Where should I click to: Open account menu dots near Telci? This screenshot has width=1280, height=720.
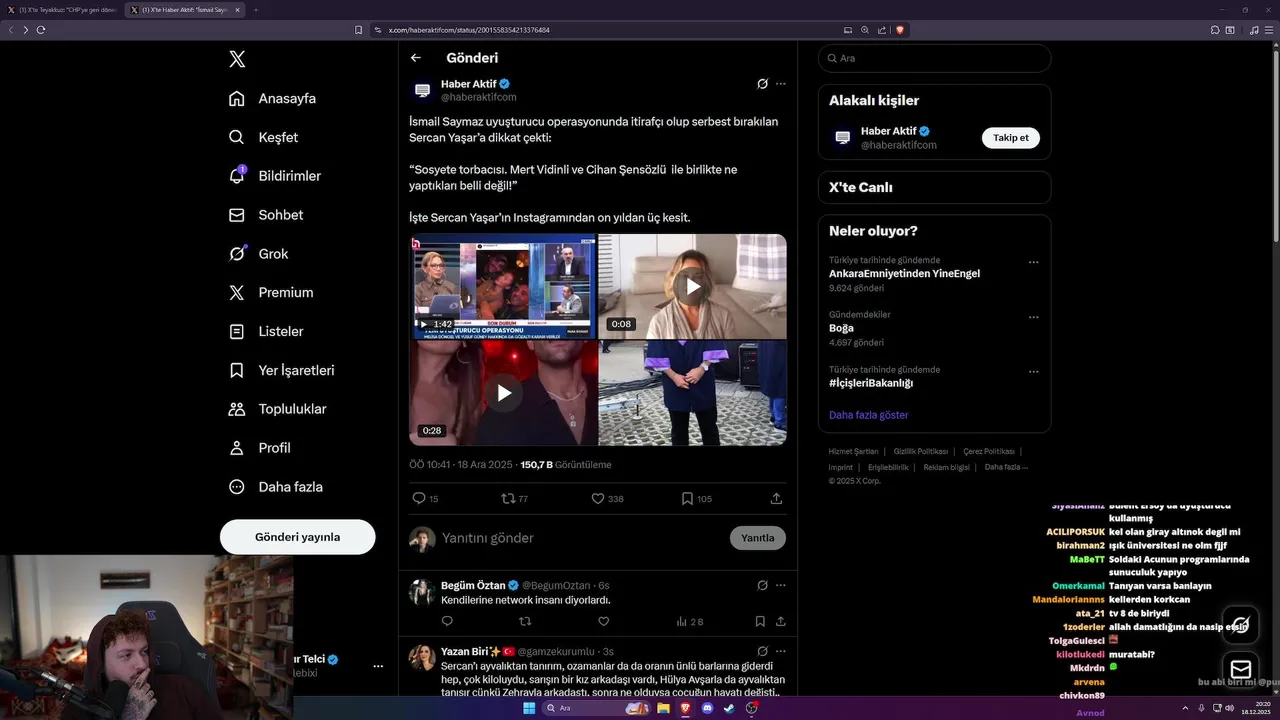(x=378, y=666)
